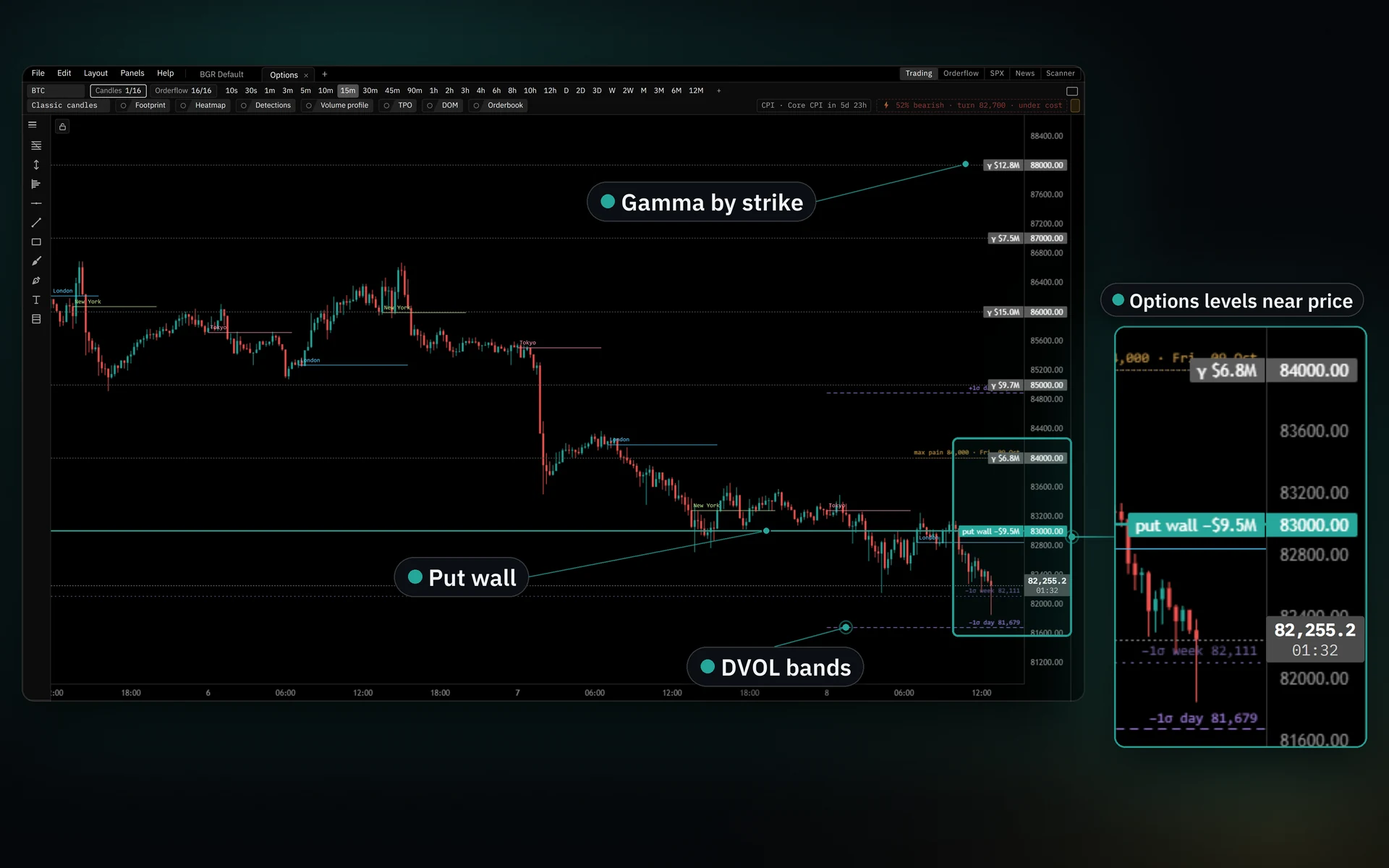Open the hamburger menu in left sidebar

(x=33, y=124)
